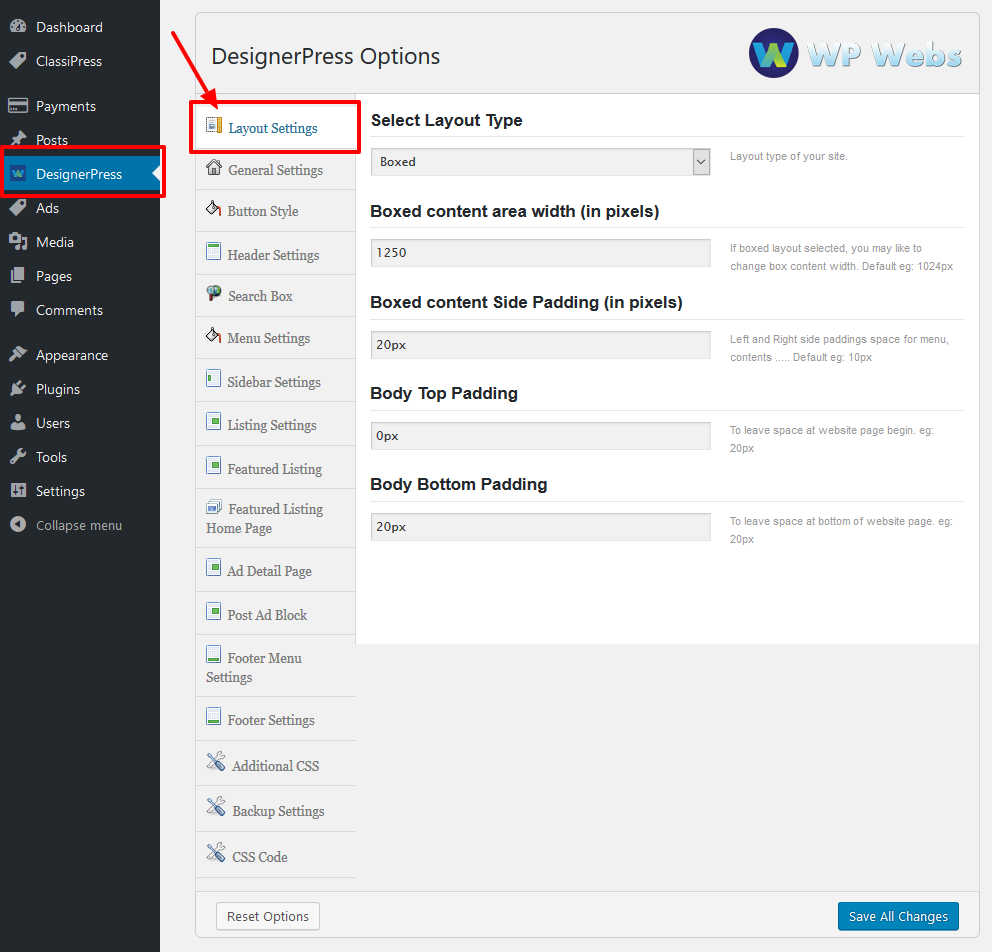This screenshot has width=992, height=952.
Task: Click the Body Bottom Padding field
Action: [x=540, y=527]
